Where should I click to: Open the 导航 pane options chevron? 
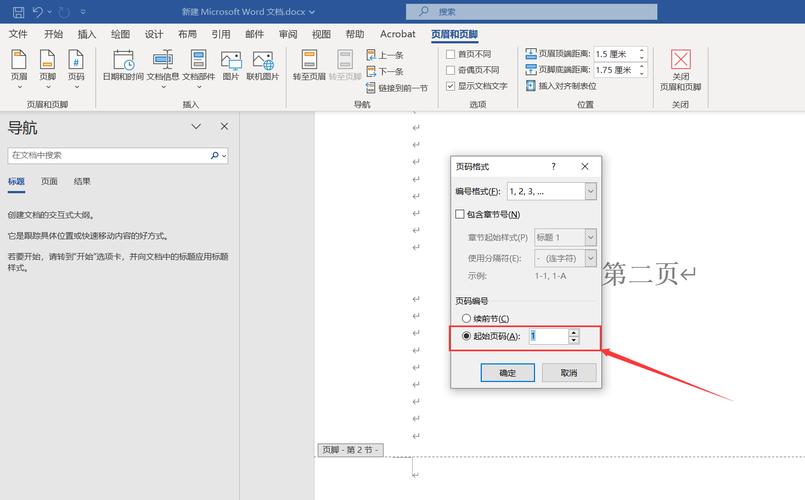[x=196, y=126]
